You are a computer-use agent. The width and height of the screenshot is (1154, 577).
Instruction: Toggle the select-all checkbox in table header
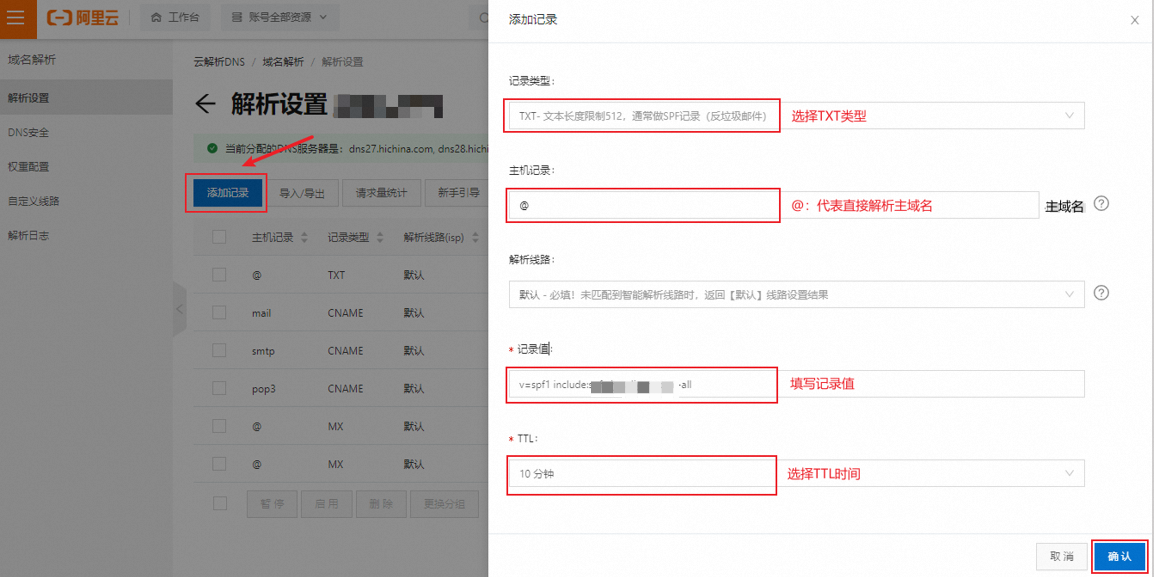[x=219, y=237]
